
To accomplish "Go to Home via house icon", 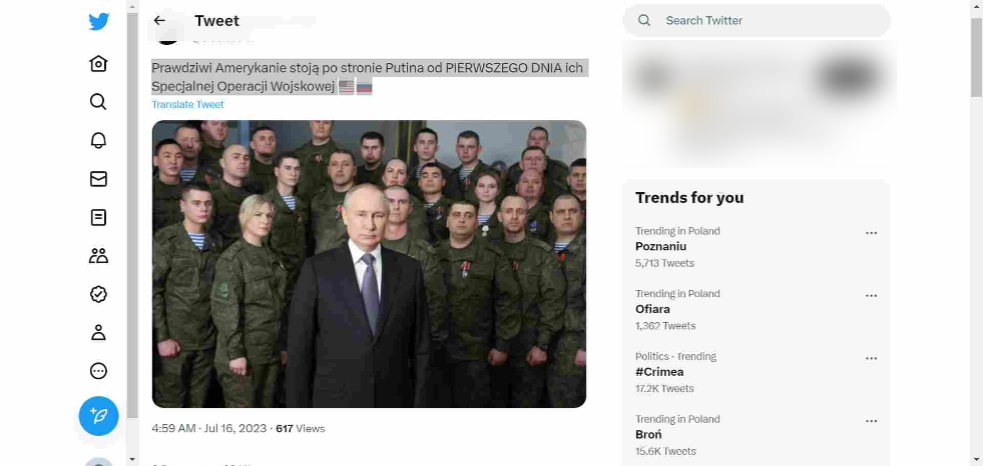I will pos(98,63).
